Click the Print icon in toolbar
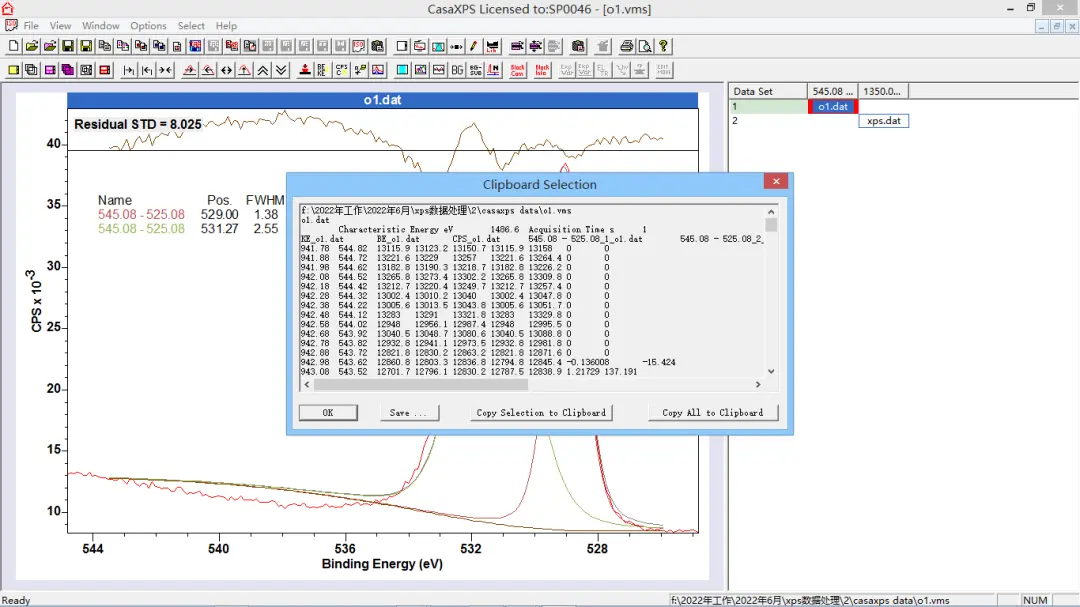The height and width of the screenshot is (607, 1080). tap(626, 46)
